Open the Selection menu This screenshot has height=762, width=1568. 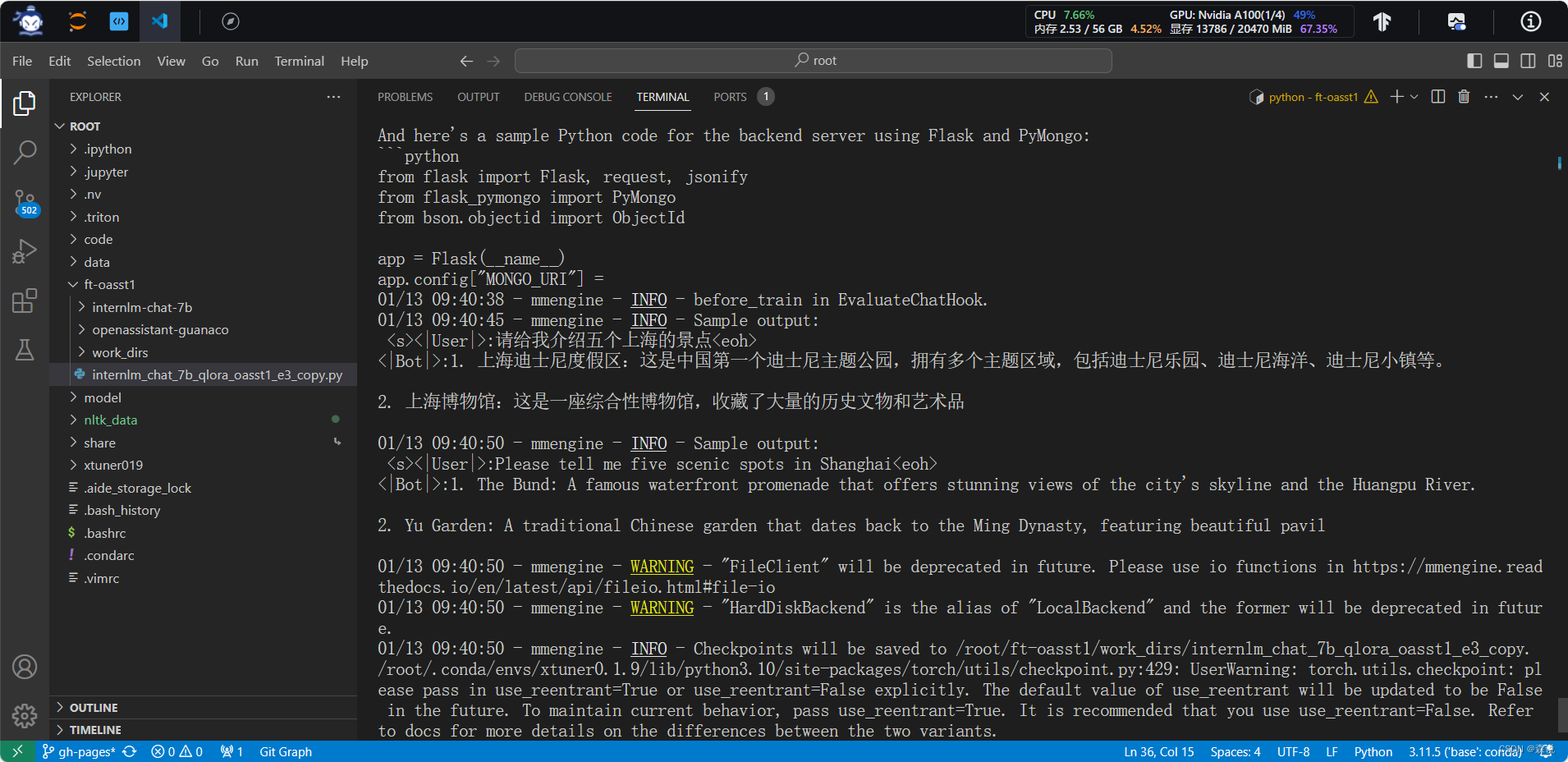113,61
